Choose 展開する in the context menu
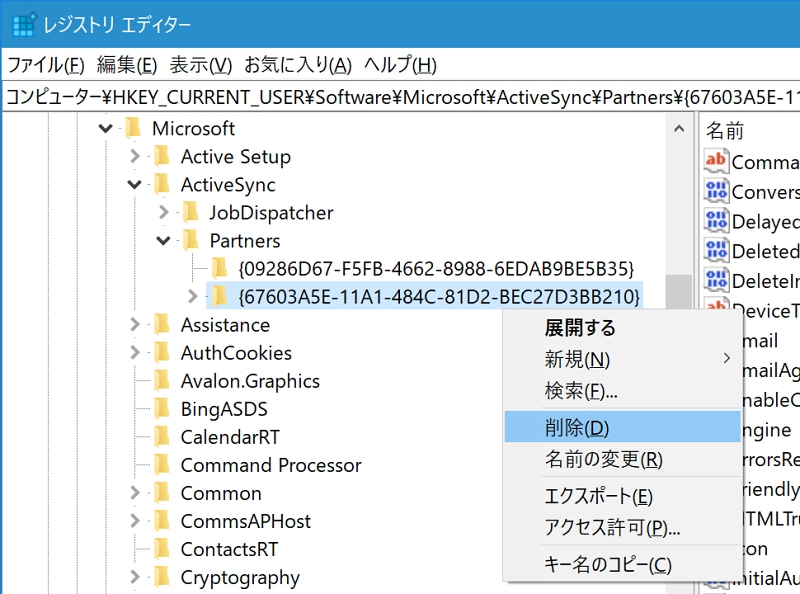 (x=622, y=328)
